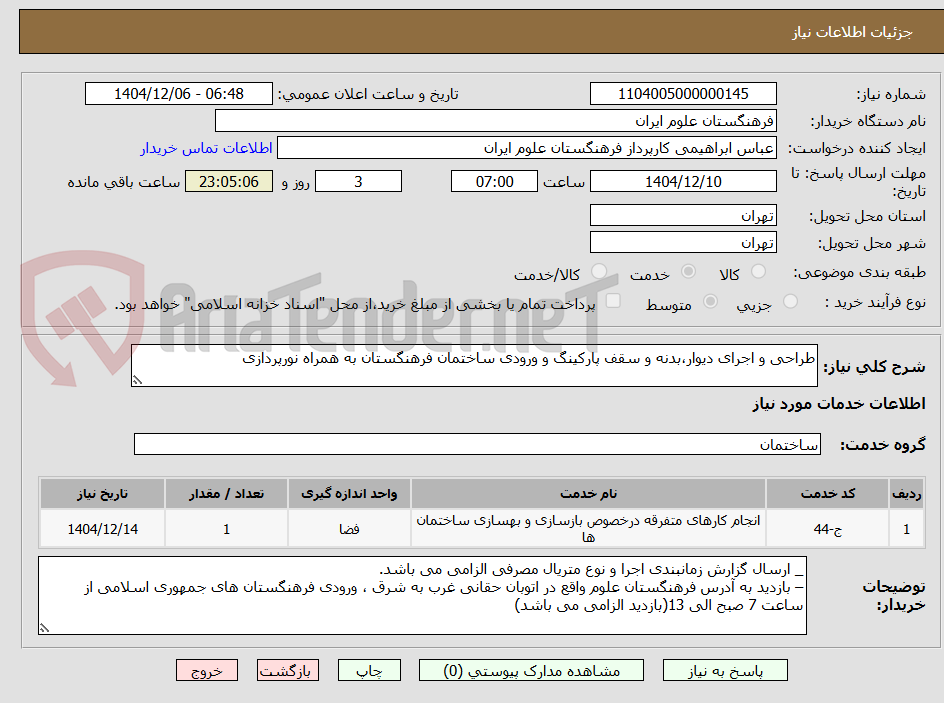Click the need date cell 1404/12/14
The image size is (944, 703).
(x=102, y=528)
